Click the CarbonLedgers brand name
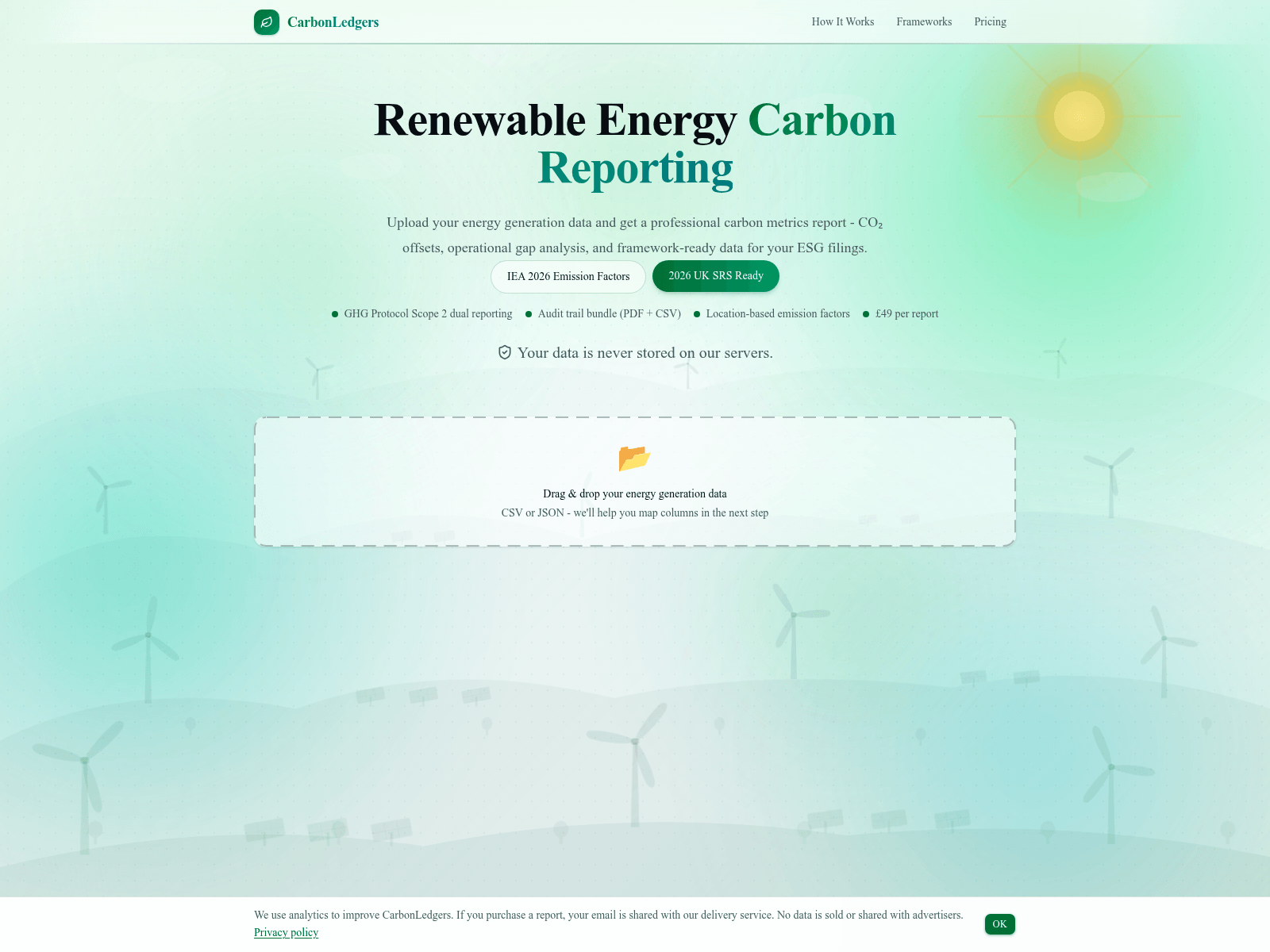 tap(333, 22)
